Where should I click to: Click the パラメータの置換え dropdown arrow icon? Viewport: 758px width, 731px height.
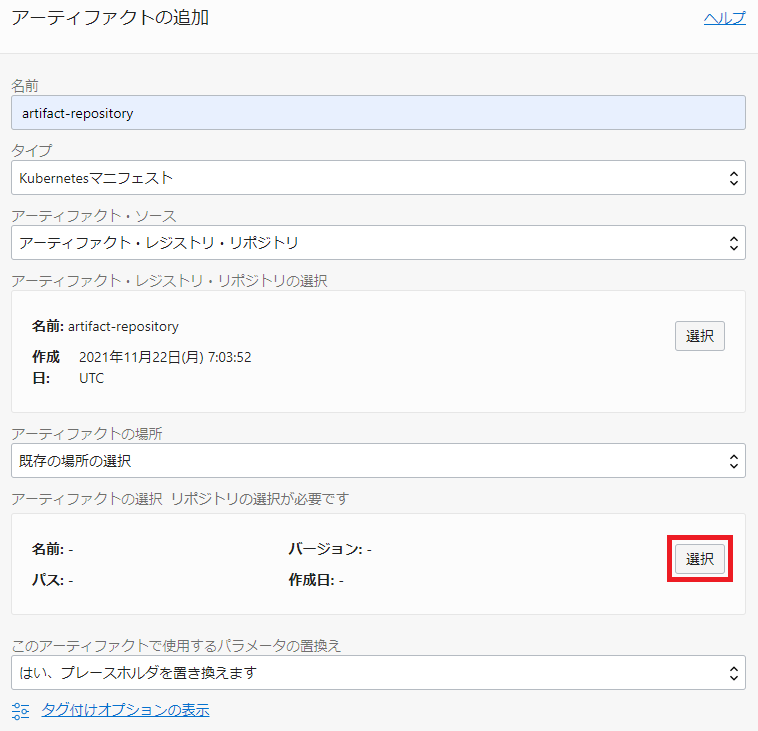[734, 673]
